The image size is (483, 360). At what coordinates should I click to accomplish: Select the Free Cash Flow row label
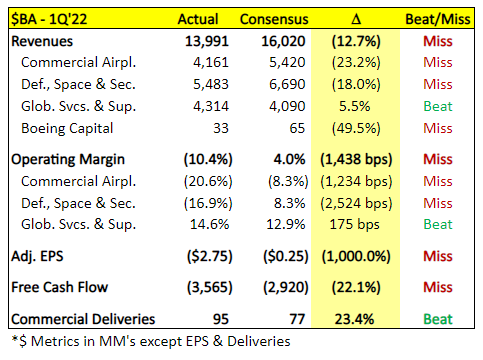coord(60,287)
